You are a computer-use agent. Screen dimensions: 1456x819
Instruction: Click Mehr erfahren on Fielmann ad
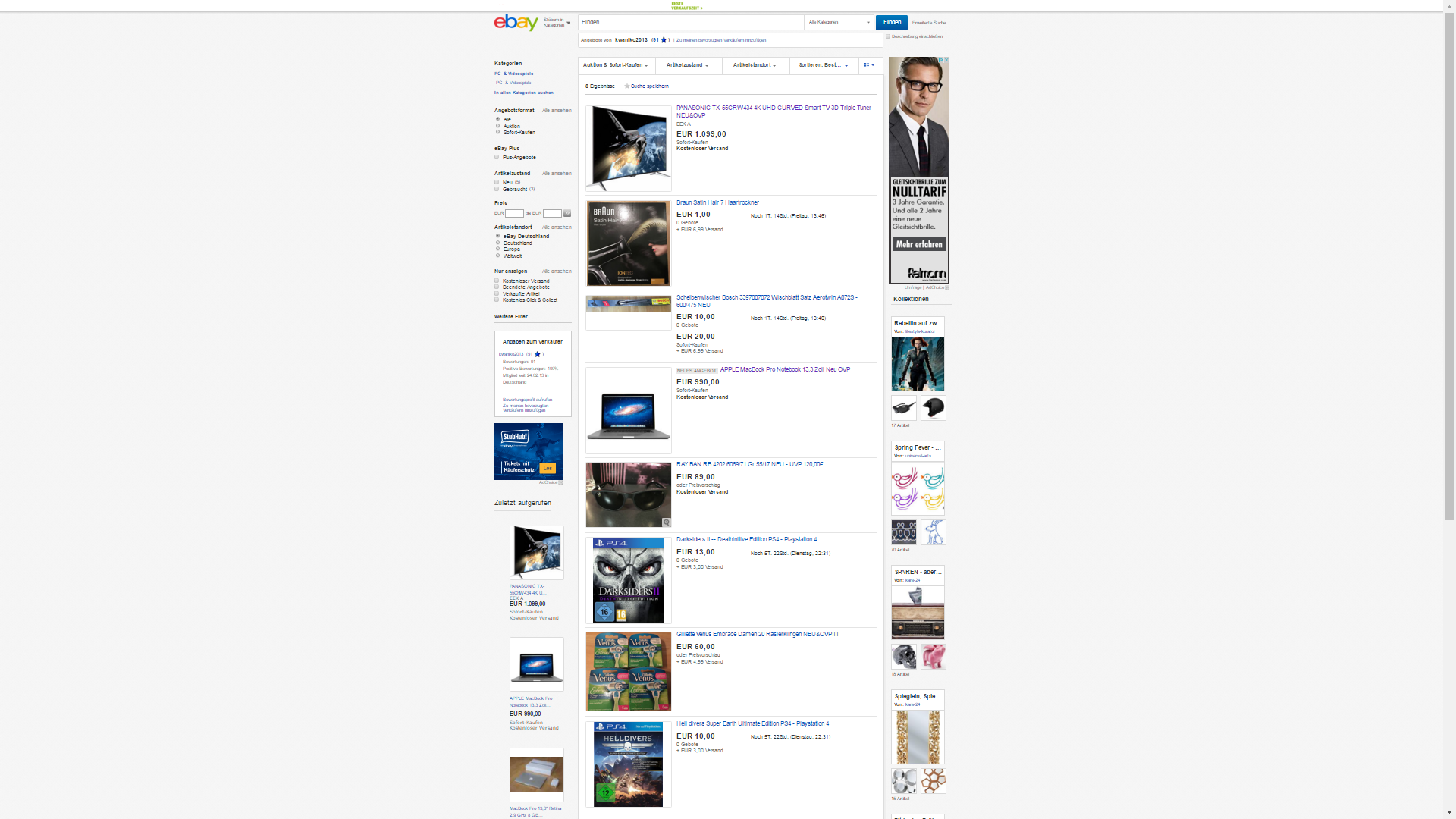(918, 244)
